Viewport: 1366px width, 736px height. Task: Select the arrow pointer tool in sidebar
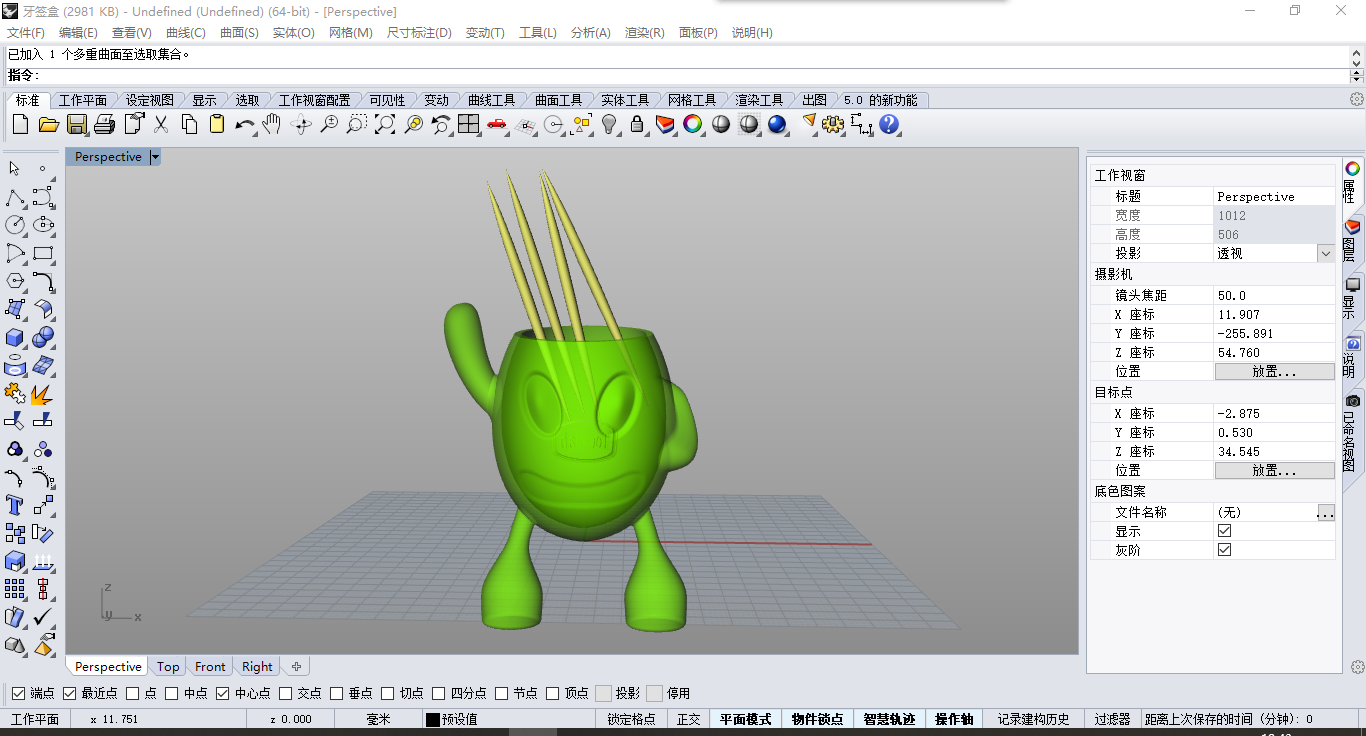(15, 168)
